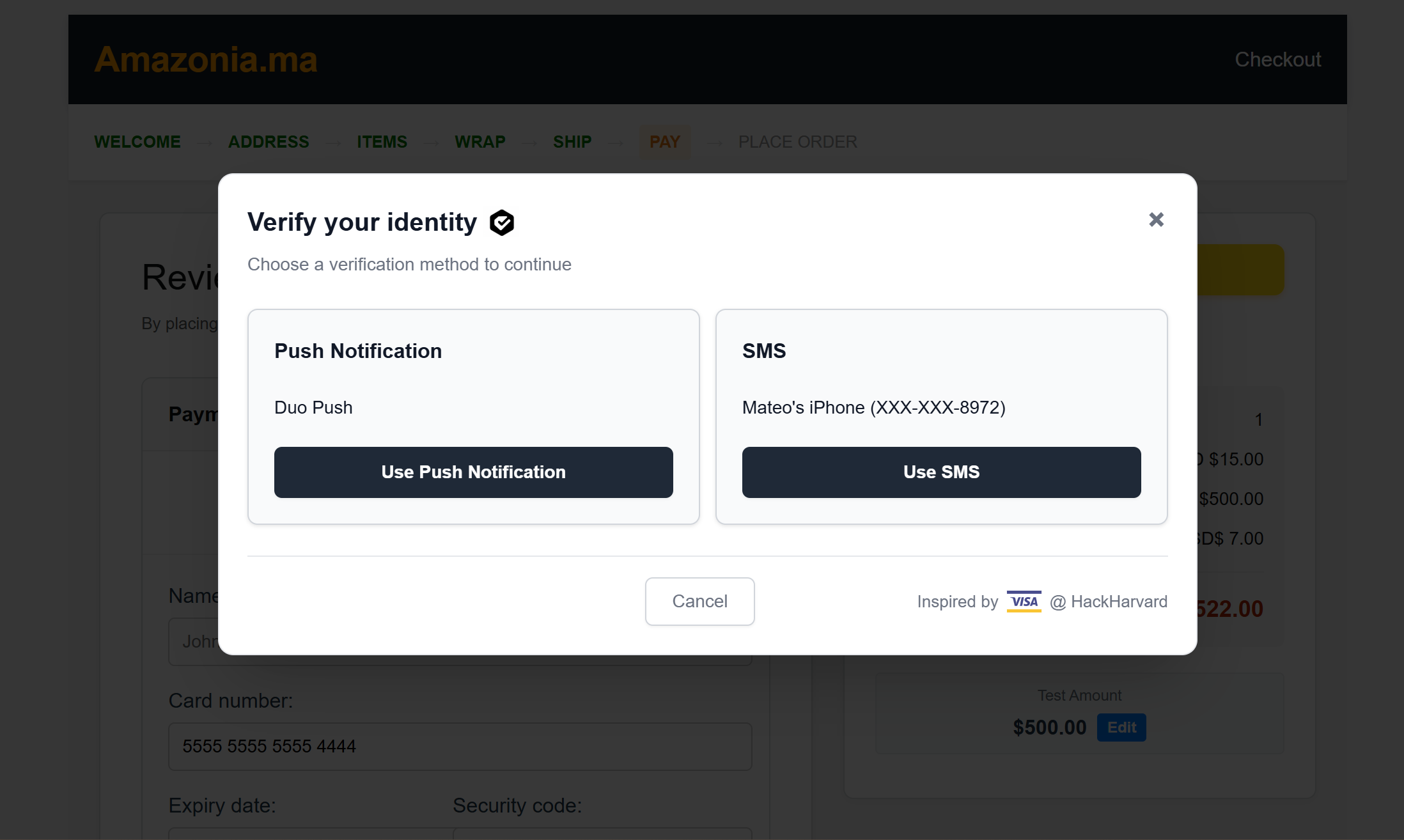The width and height of the screenshot is (1404, 840).
Task: Edit the test amount of $500.00
Action: pos(1121,727)
